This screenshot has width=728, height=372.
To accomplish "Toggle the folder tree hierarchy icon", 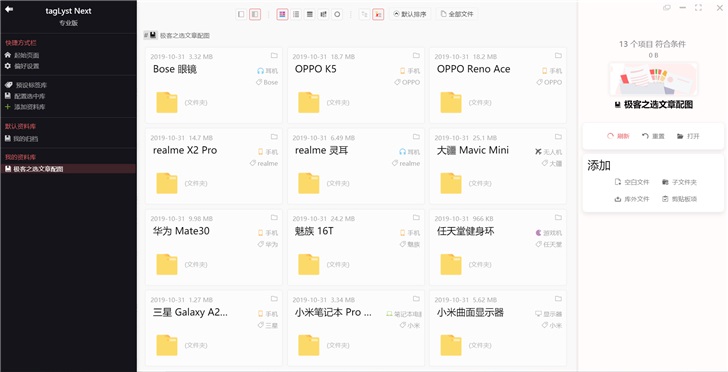I will point(364,14).
